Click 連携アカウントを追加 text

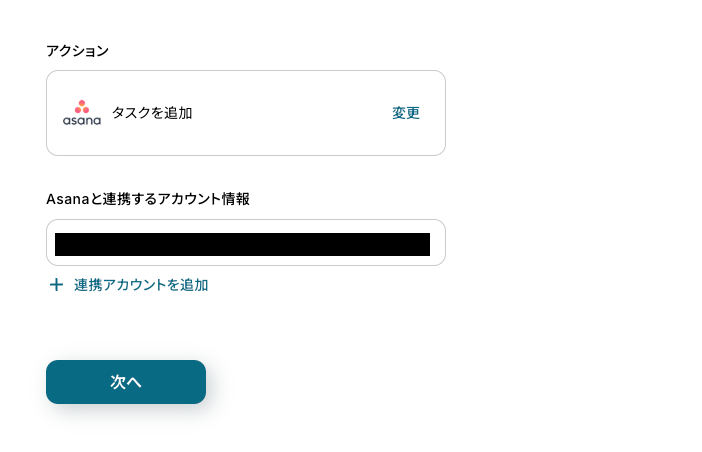coord(141,285)
